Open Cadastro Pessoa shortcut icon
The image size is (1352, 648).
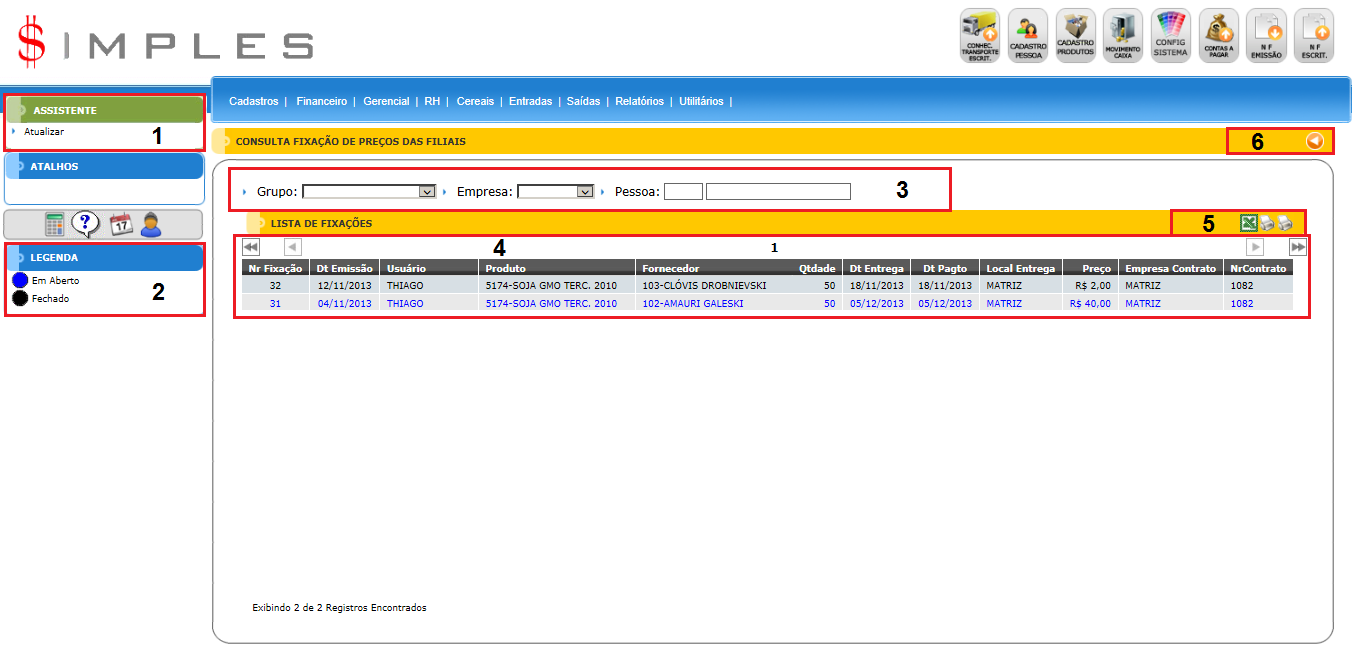[x=1028, y=36]
